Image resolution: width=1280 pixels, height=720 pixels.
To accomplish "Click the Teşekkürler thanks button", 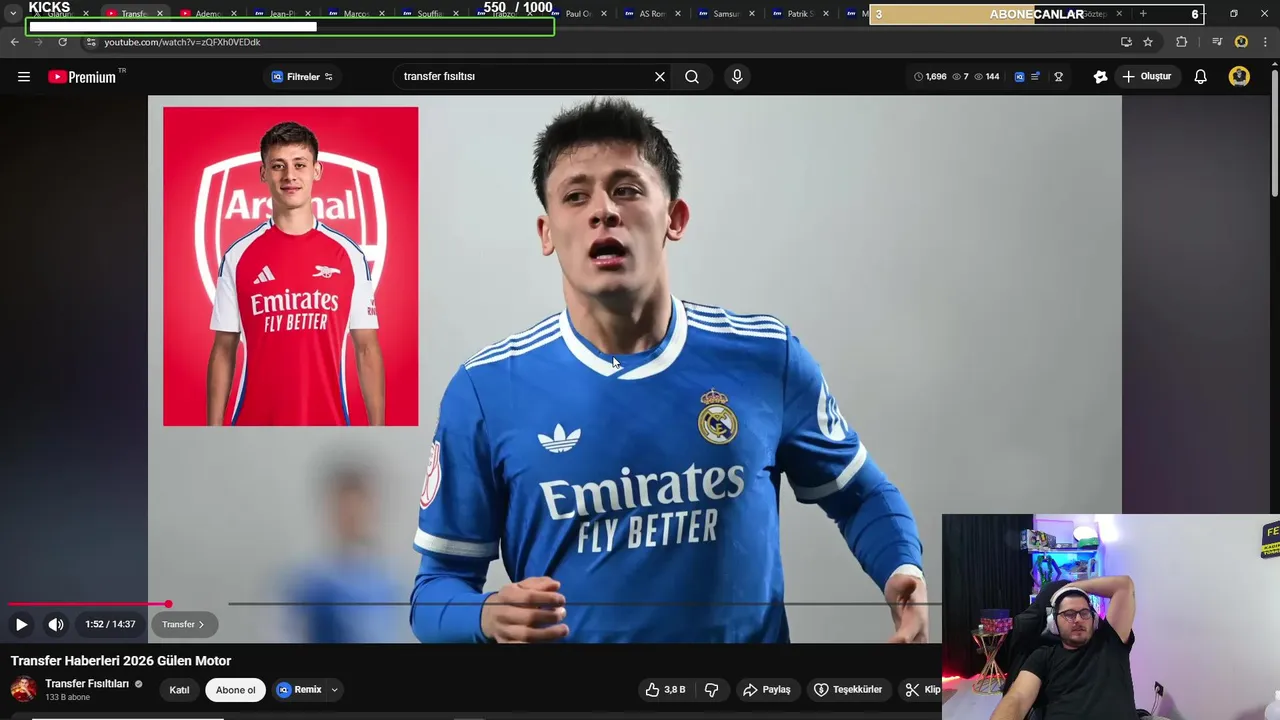I will [x=848, y=690].
